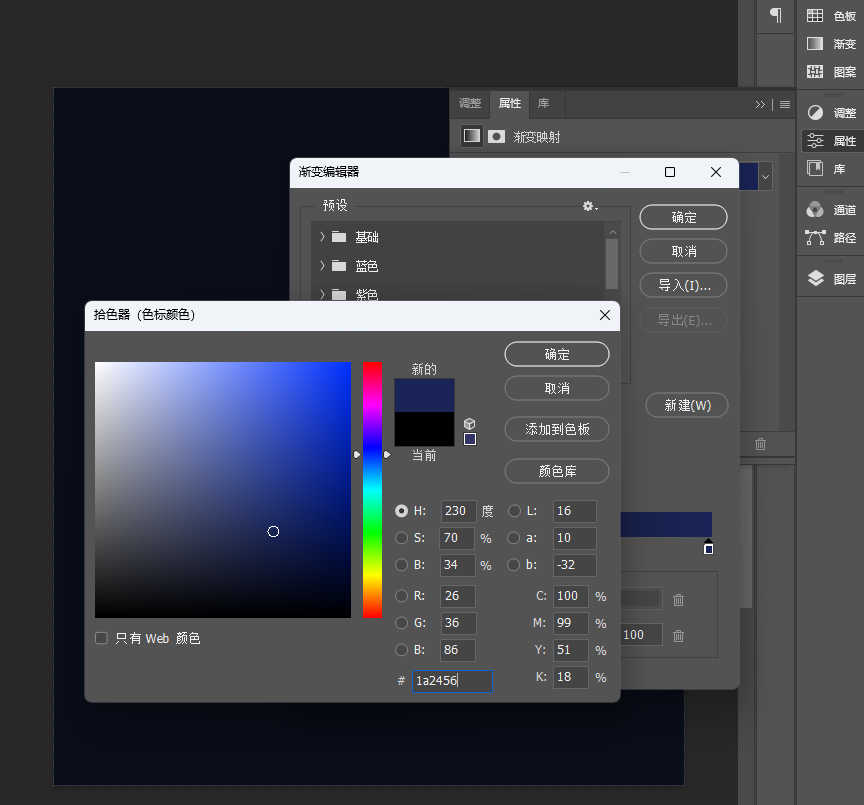The height and width of the screenshot is (805, 864).
Task: Open the paragraph panel icon
Action: [x=776, y=15]
